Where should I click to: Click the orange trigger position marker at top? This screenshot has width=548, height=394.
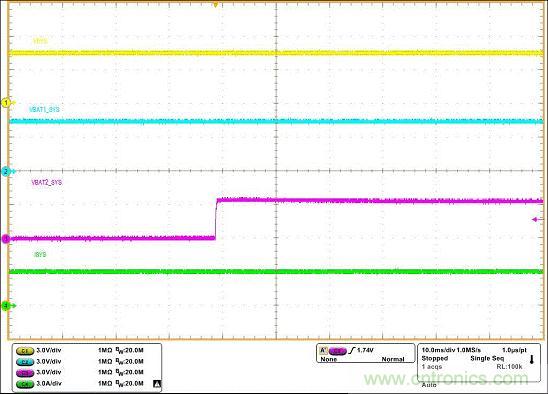[216, 5]
